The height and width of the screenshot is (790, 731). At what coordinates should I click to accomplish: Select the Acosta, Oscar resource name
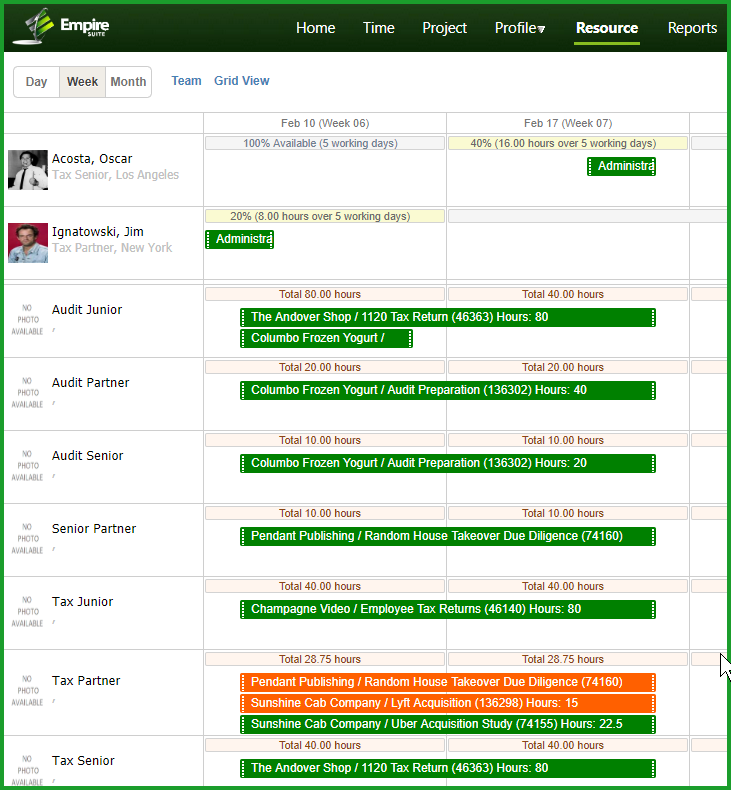click(x=92, y=159)
